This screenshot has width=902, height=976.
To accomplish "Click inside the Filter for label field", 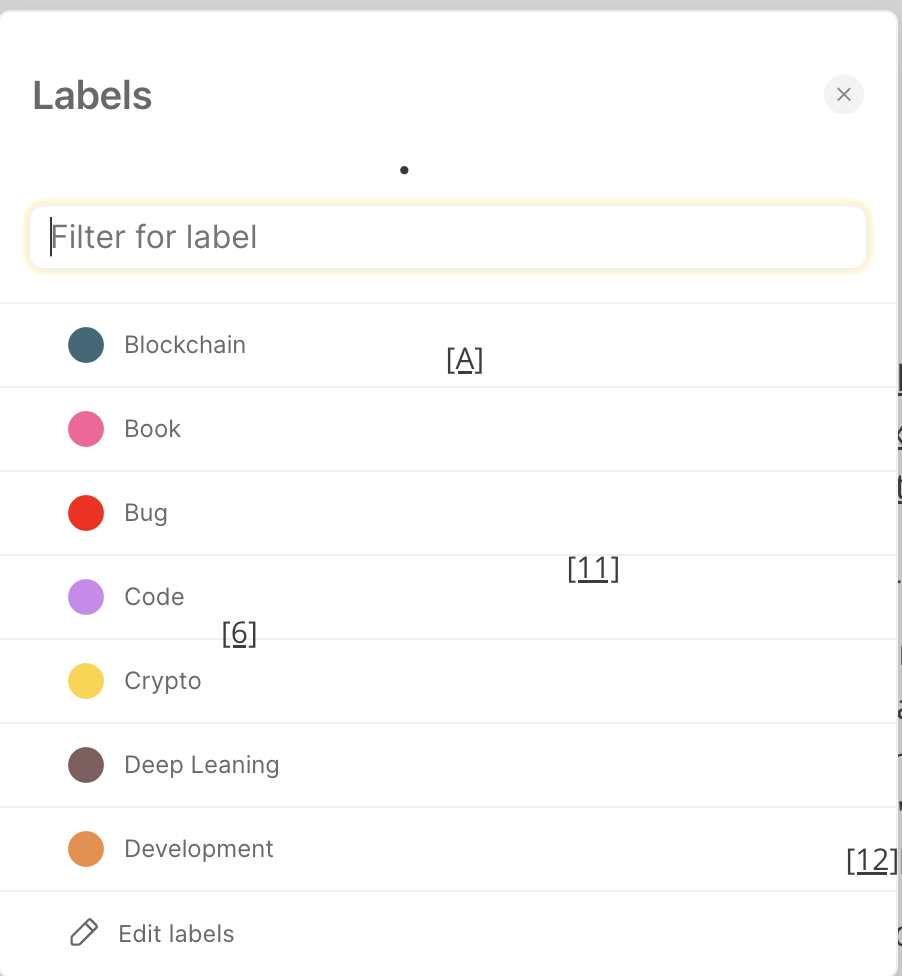I will click(448, 237).
